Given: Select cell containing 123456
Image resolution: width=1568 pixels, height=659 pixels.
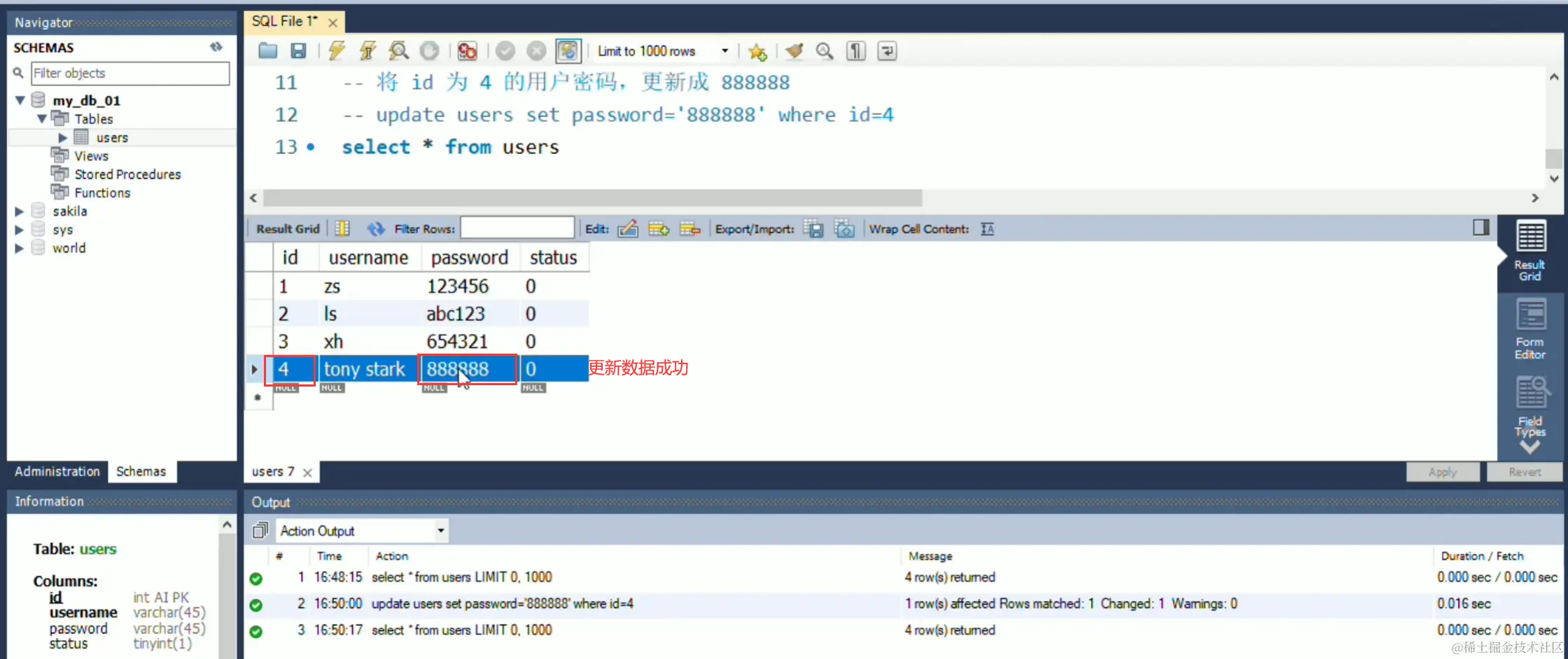Looking at the screenshot, I should (x=470, y=286).
